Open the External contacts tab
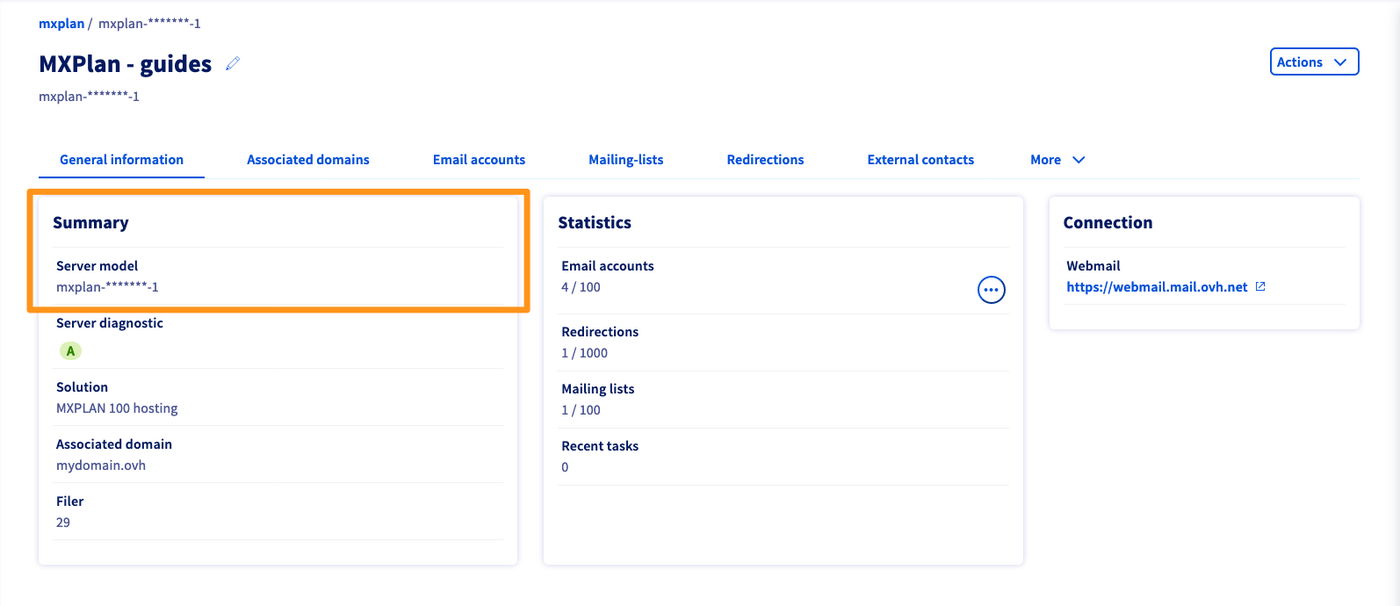Image resolution: width=1400 pixels, height=606 pixels. [920, 160]
